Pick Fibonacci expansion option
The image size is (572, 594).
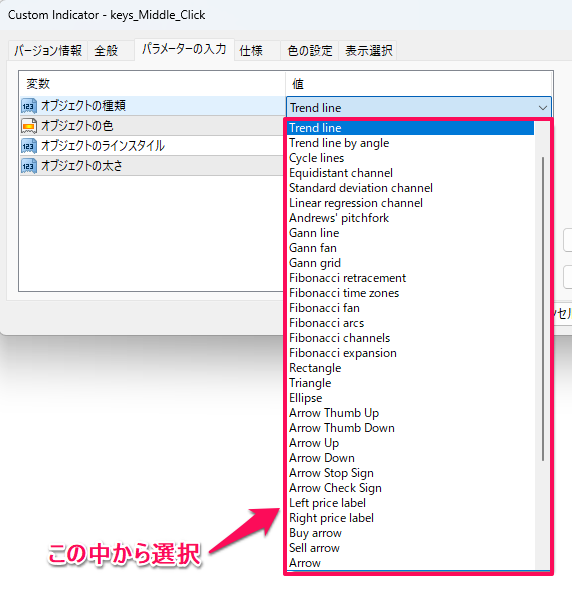(410, 353)
